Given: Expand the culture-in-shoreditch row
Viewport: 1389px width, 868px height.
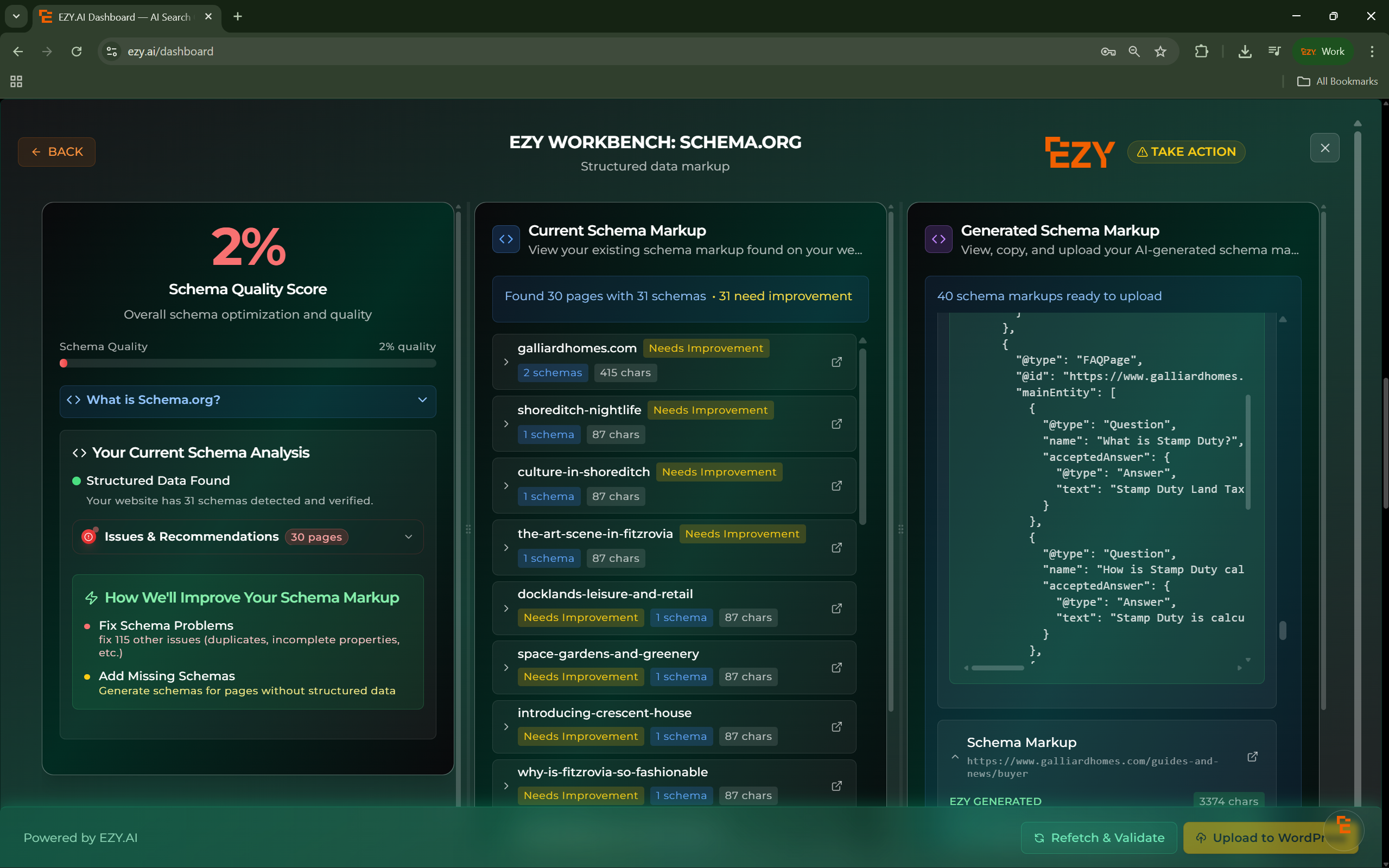Looking at the screenshot, I should [506, 486].
